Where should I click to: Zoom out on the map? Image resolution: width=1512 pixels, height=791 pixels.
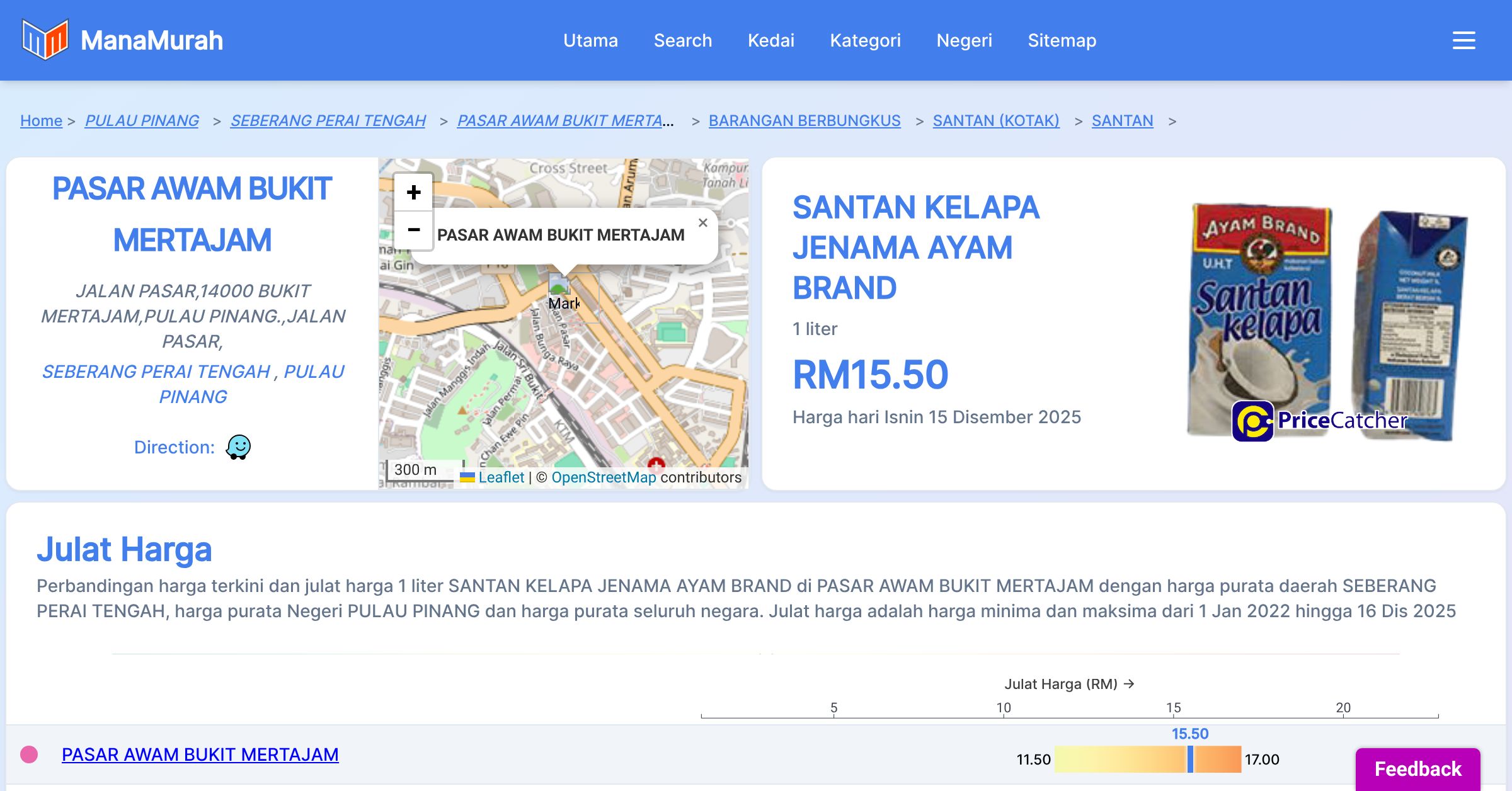point(413,230)
